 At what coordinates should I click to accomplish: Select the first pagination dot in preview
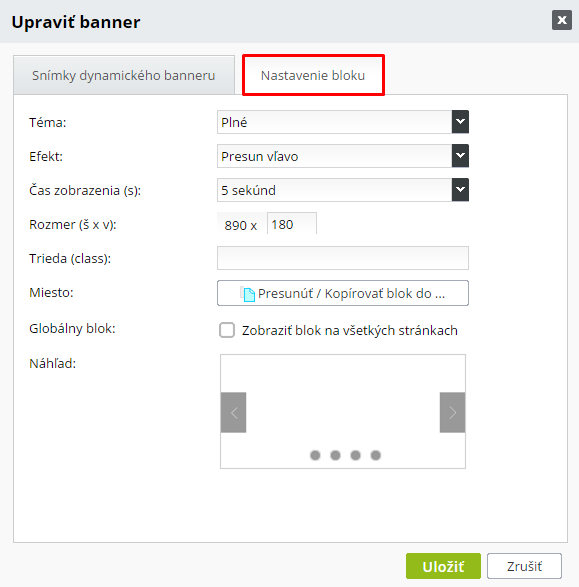click(315, 455)
